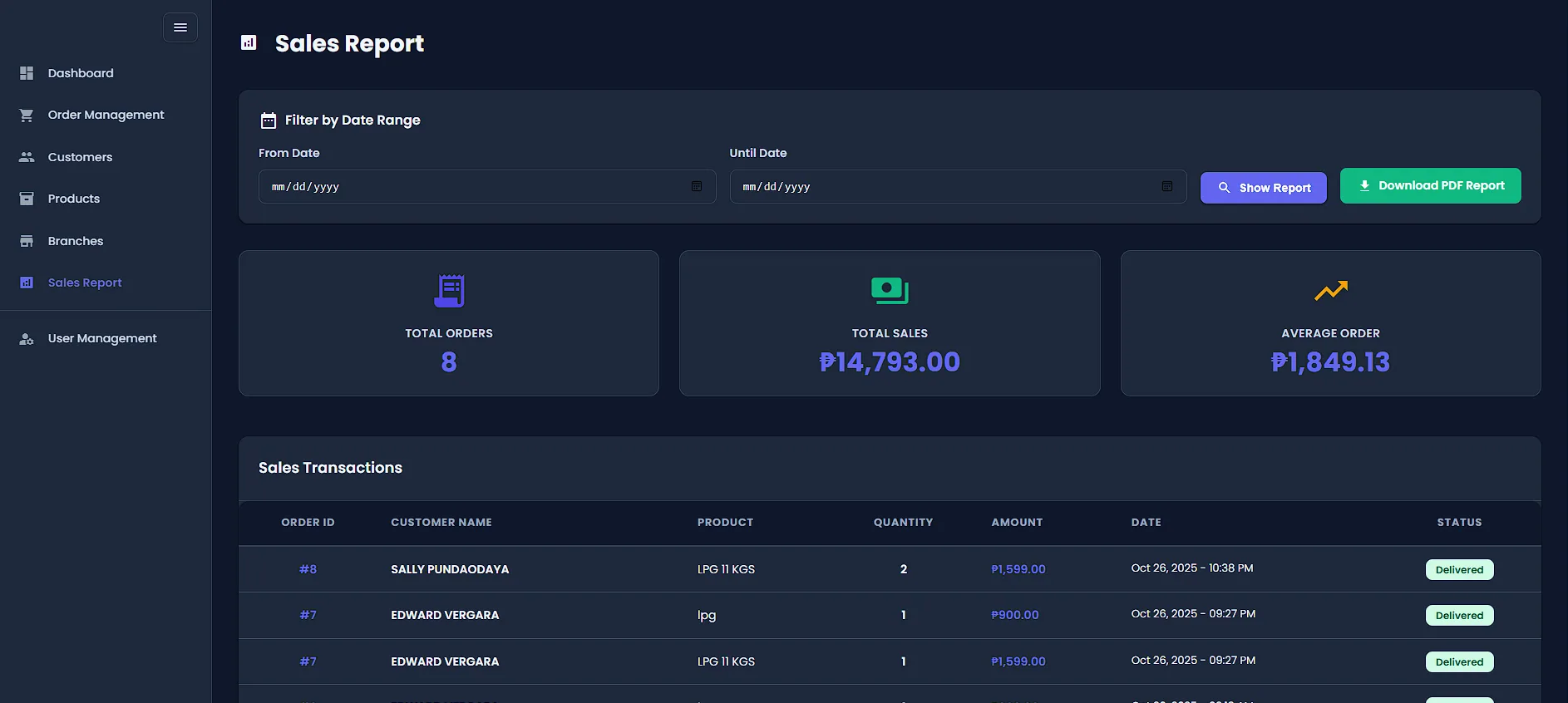This screenshot has width=1568, height=703.
Task: Click the ₱900.00 amount
Action: (1015, 615)
